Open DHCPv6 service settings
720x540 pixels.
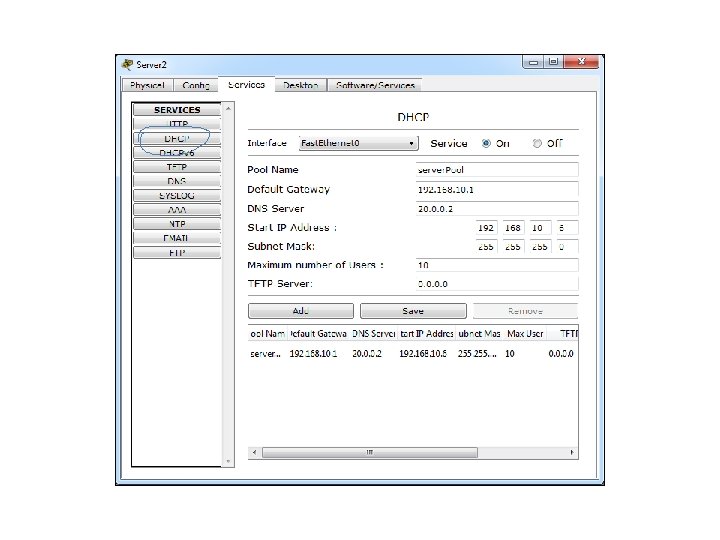click(x=177, y=152)
